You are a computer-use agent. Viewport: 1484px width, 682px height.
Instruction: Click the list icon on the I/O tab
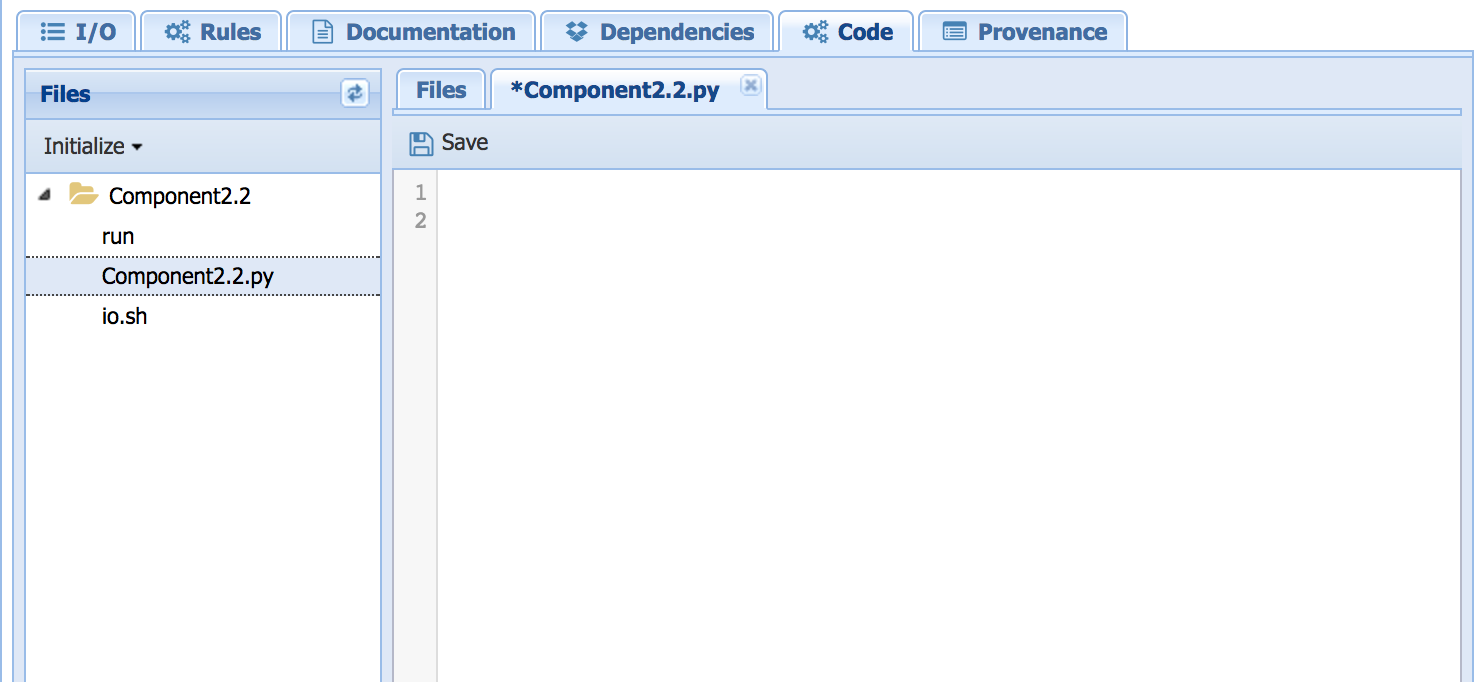[x=53, y=32]
